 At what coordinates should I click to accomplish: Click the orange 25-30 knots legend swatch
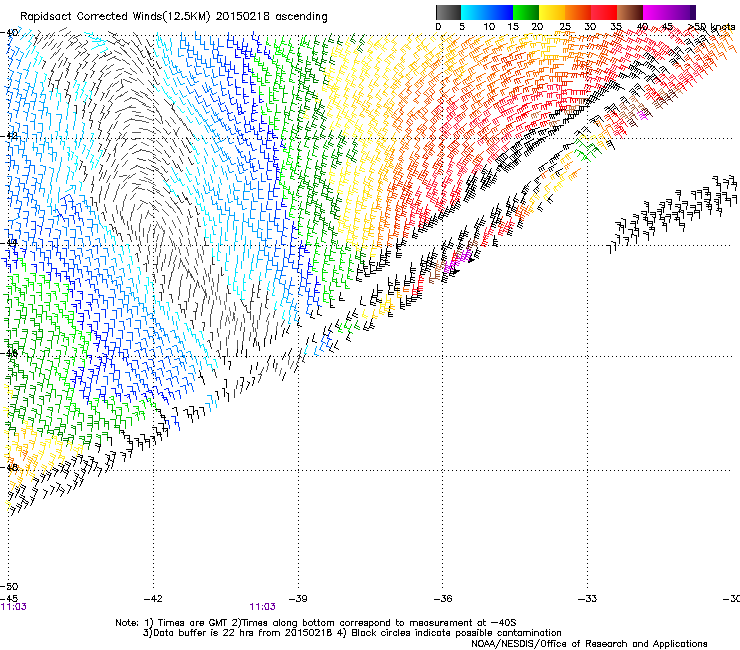click(578, 12)
